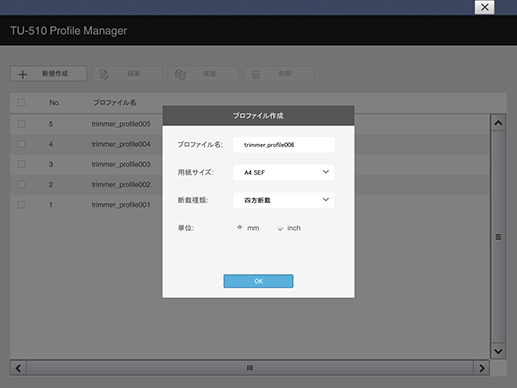Image resolution: width=517 pixels, height=388 pixels.
Task: Open the 用紙サイズ A4 SEF dropdown
Action: (x=284, y=172)
